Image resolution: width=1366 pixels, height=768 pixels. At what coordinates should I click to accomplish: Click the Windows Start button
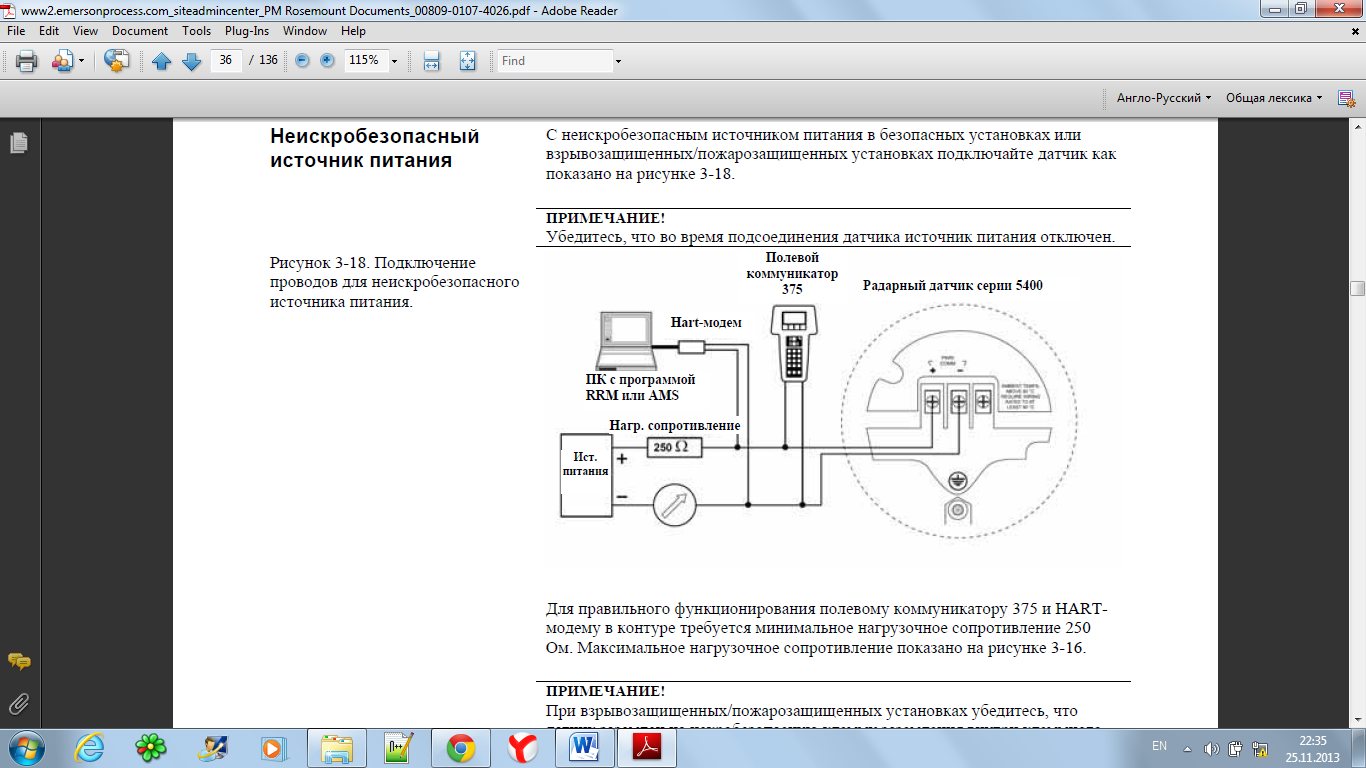pos(27,747)
